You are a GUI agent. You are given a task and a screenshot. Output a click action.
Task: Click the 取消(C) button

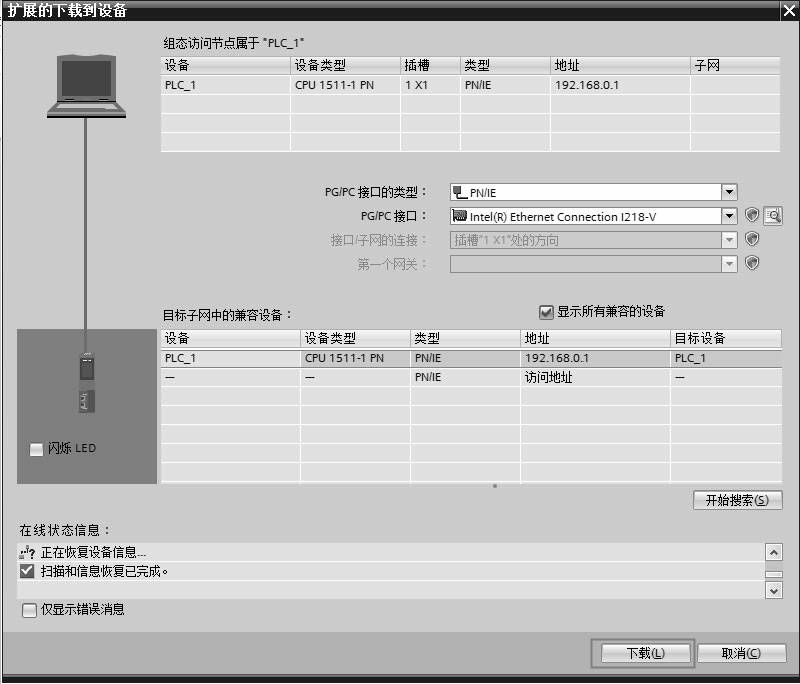[x=741, y=653]
